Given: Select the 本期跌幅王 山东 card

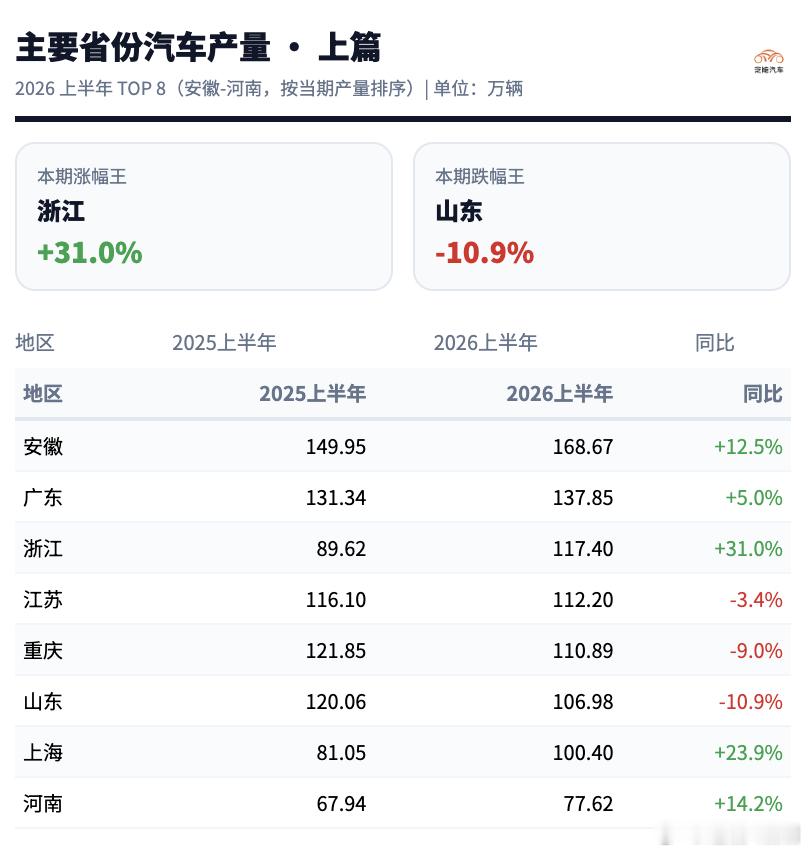Looking at the screenshot, I should pos(602,216).
